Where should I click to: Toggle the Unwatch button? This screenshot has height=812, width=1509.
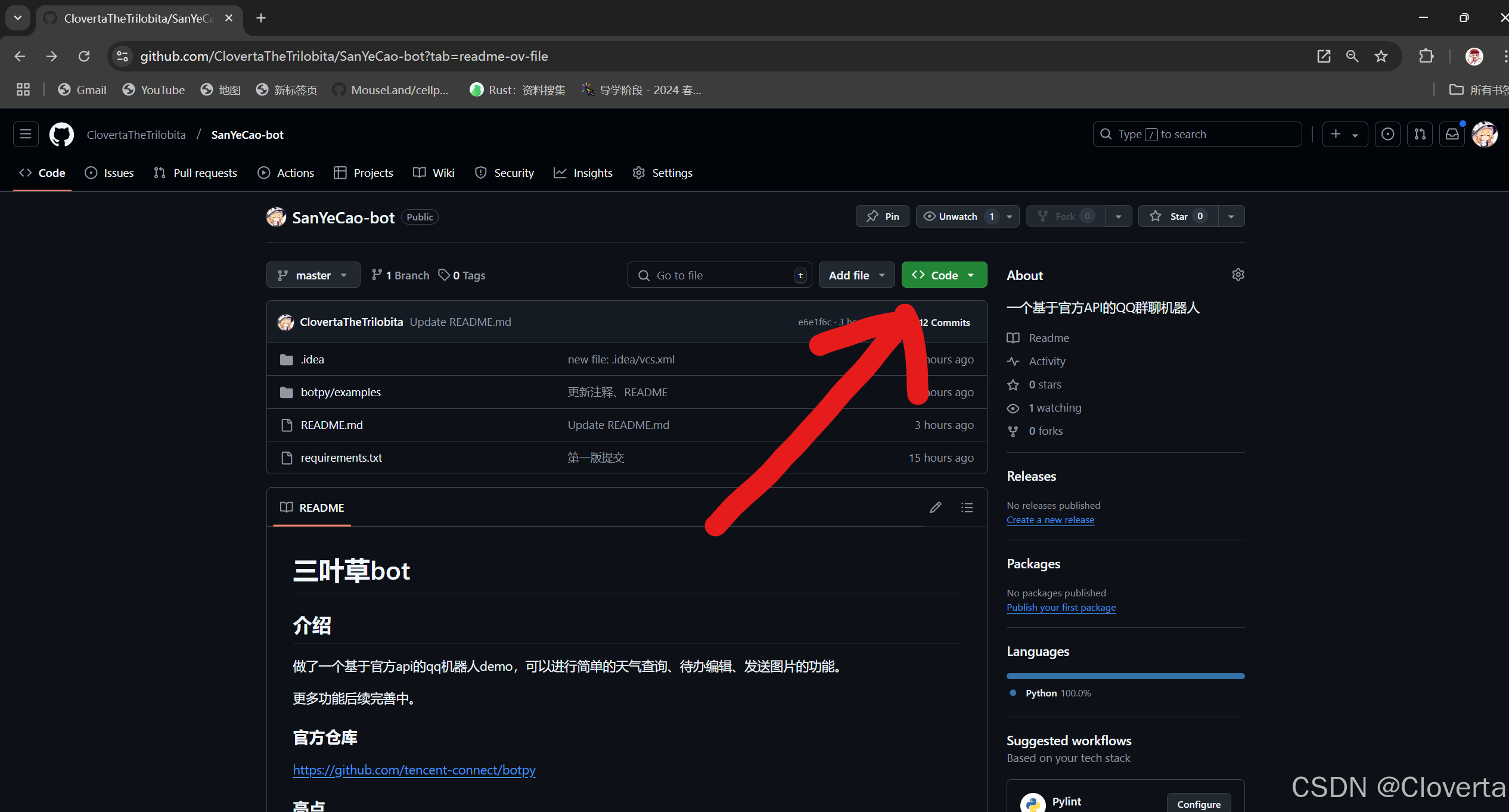[x=958, y=216]
